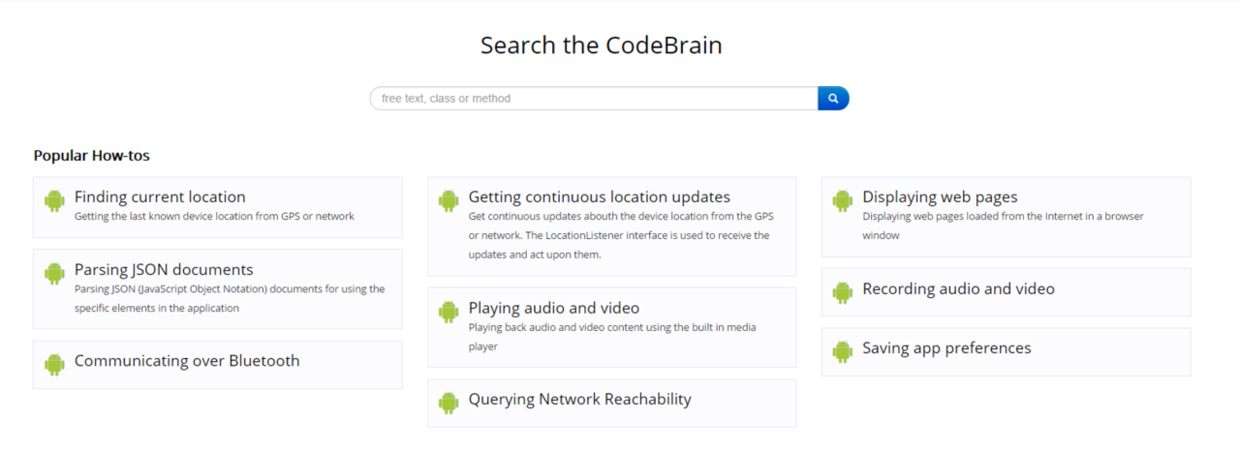Image resolution: width=1240 pixels, height=450 pixels.
Task: Click the Popular How-tos heading
Action: [x=92, y=156]
